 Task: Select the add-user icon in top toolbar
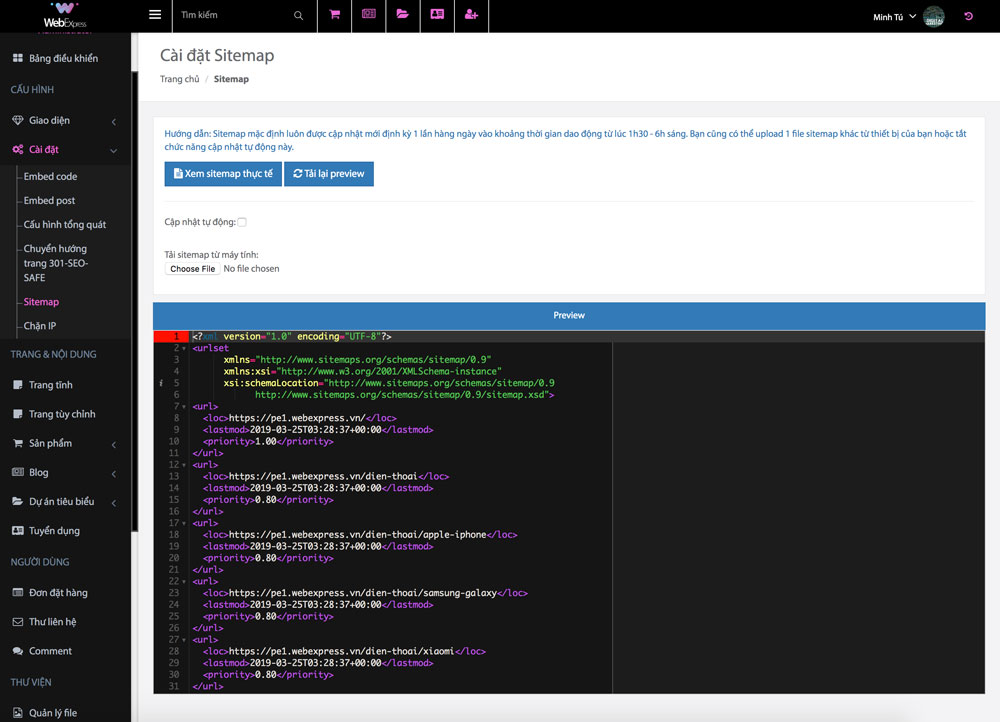click(x=471, y=15)
